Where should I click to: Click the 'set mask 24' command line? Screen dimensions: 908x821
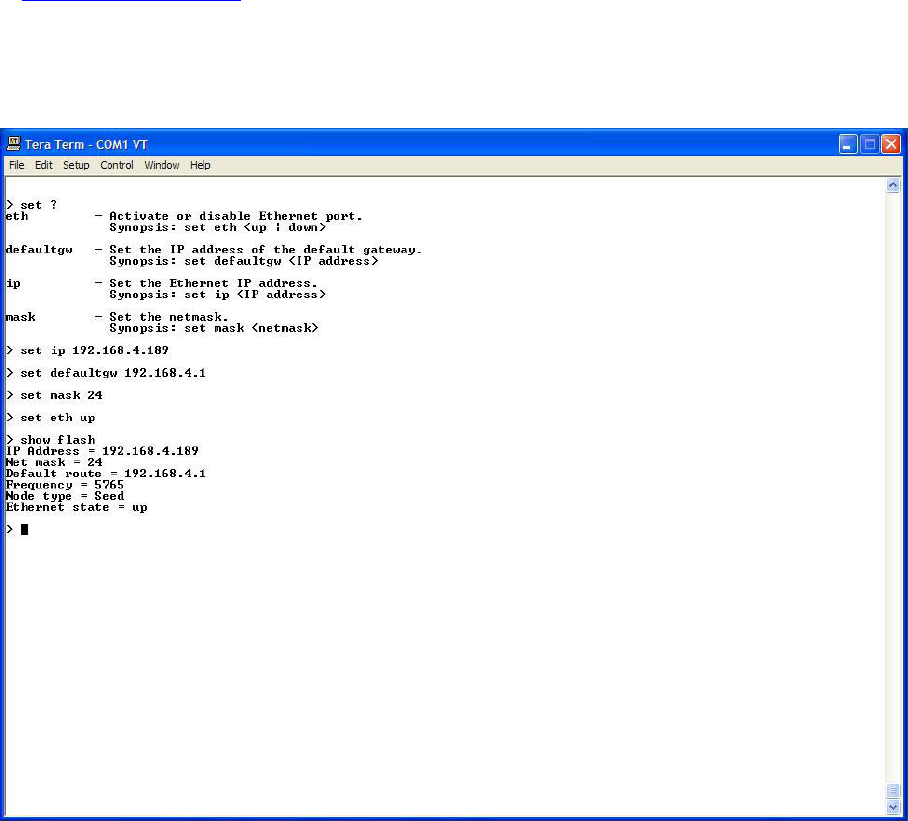(x=54, y=395)
